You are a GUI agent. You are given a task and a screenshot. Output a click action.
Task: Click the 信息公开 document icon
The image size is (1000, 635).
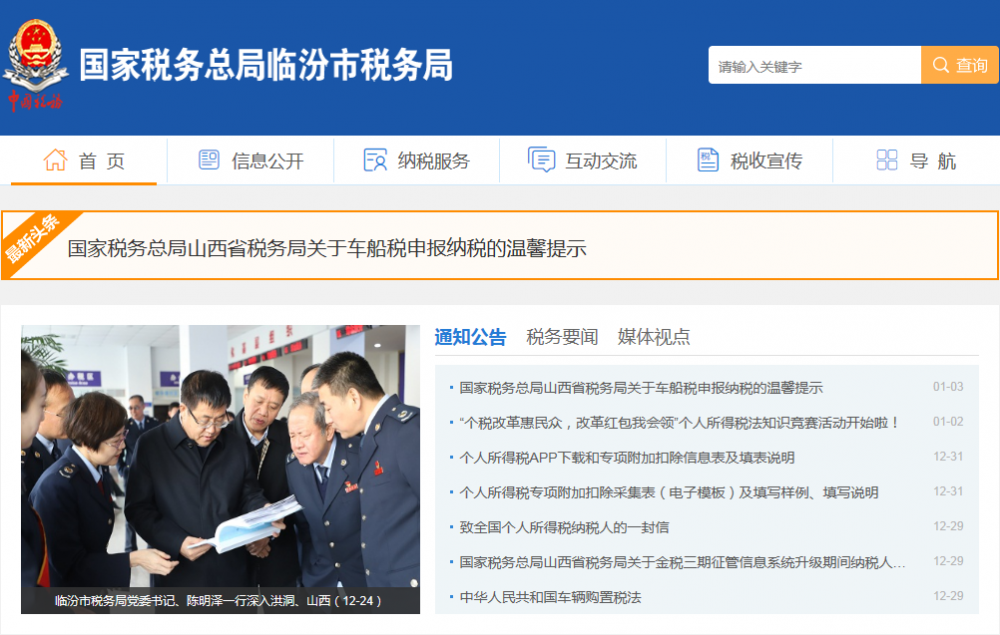click(x=209, y=159)
